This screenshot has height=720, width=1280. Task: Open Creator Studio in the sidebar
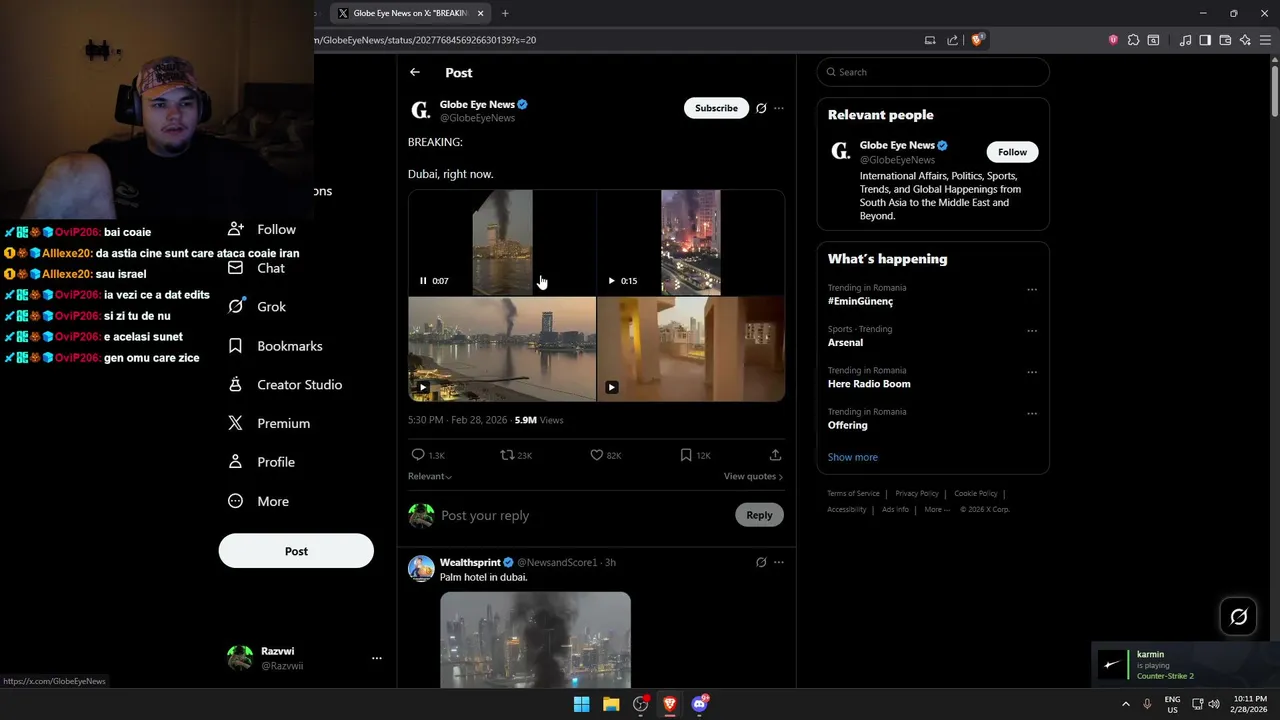tap(285, 384)
